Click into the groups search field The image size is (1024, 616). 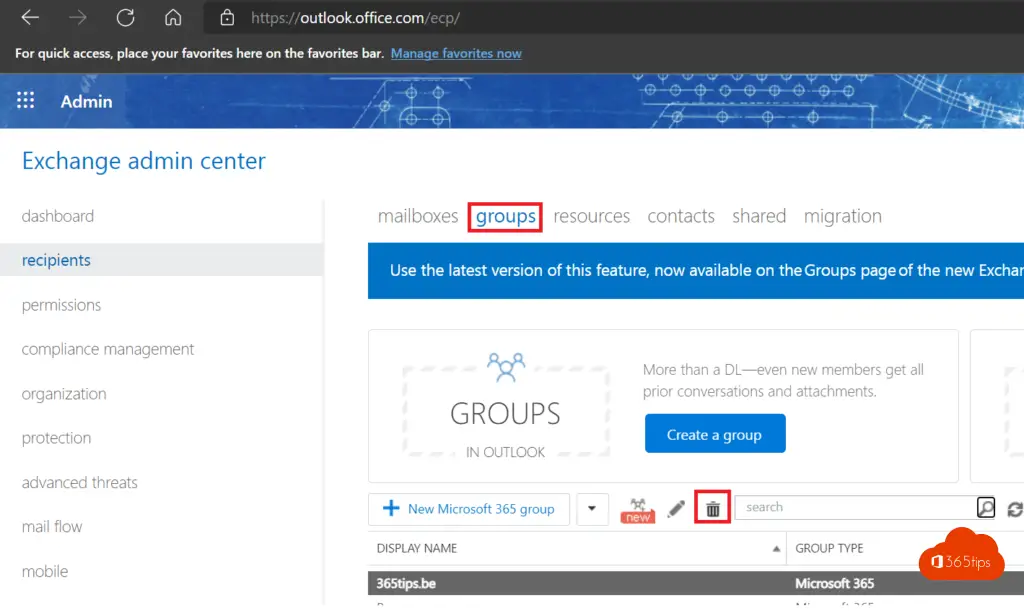coord(855,508)
